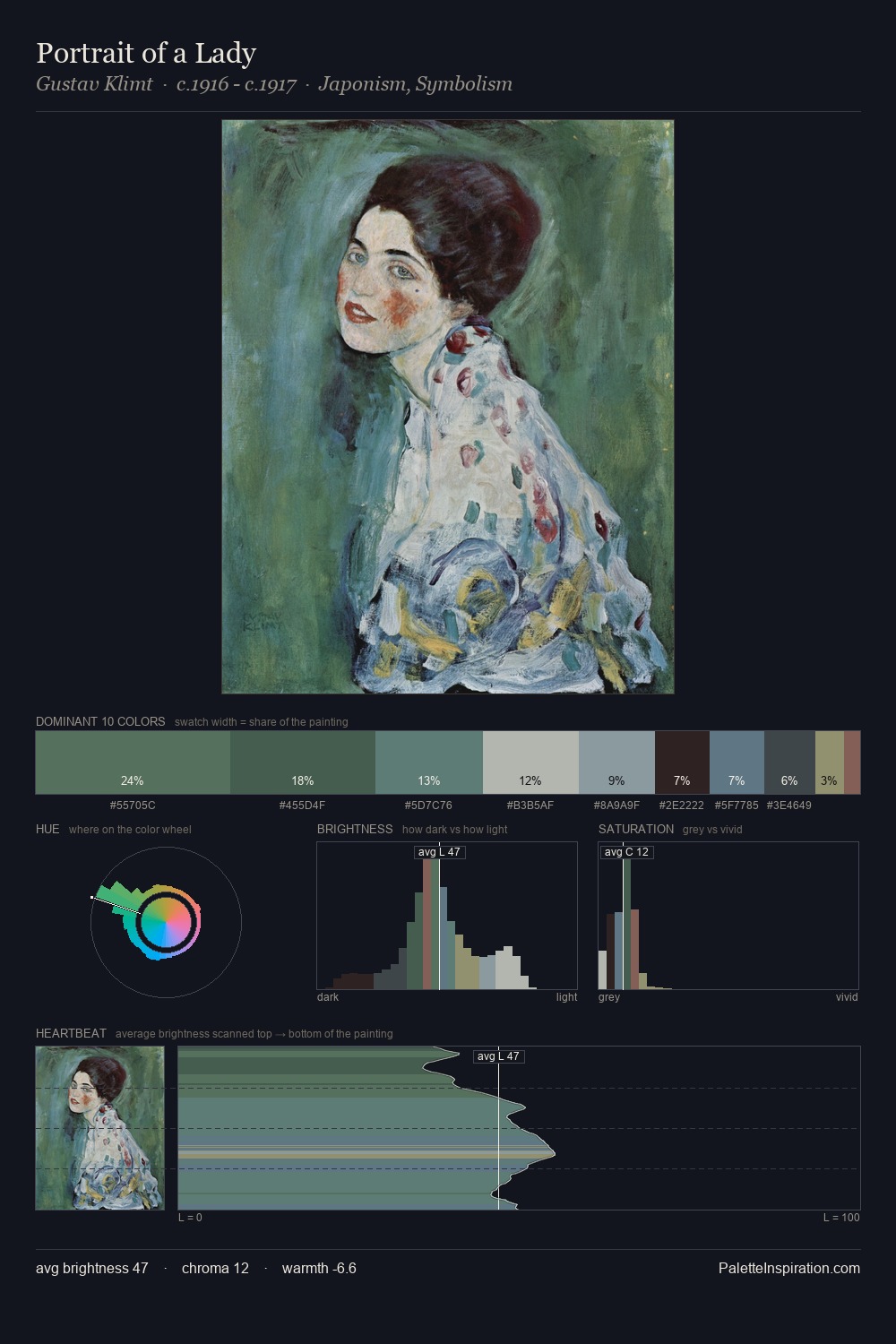Click the heartbeat brightness scan chart

(519, 1128)
